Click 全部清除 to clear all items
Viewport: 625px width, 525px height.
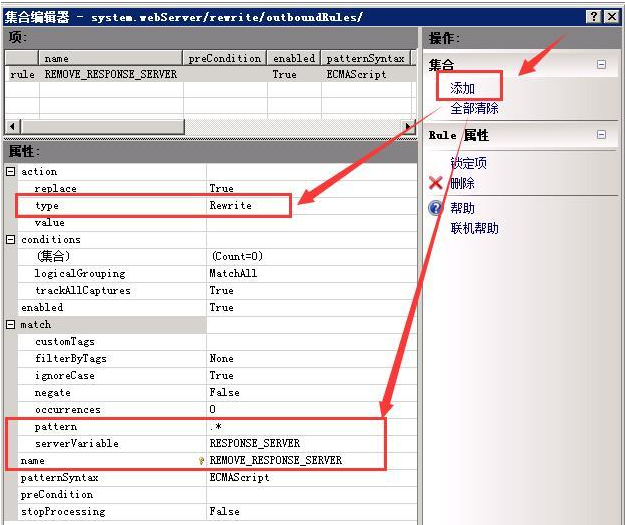click(x=474, y=108)
